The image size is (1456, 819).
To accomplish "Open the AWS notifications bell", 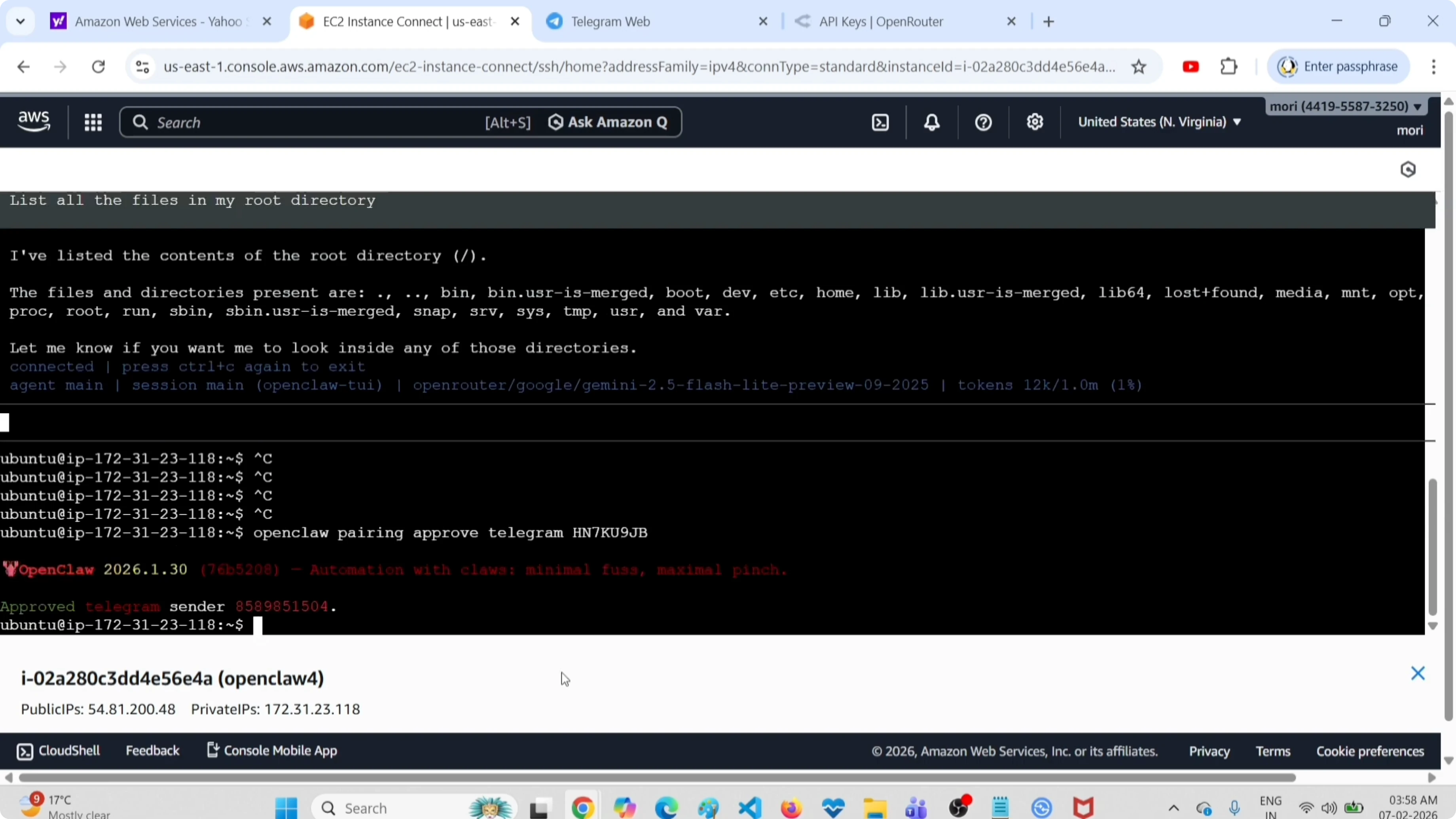I will pyautogui.click(x=931, y=123).
